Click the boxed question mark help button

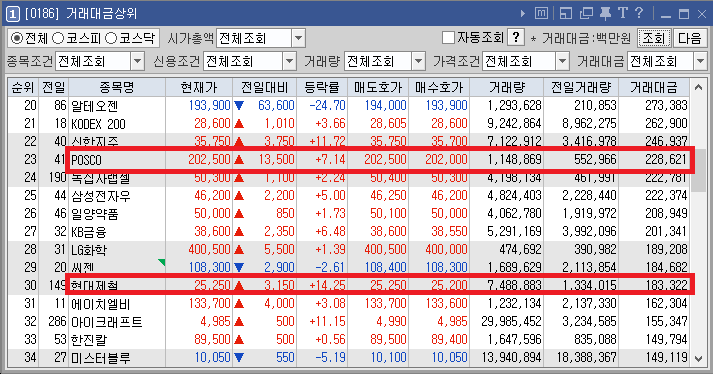[x=516, y=37]
